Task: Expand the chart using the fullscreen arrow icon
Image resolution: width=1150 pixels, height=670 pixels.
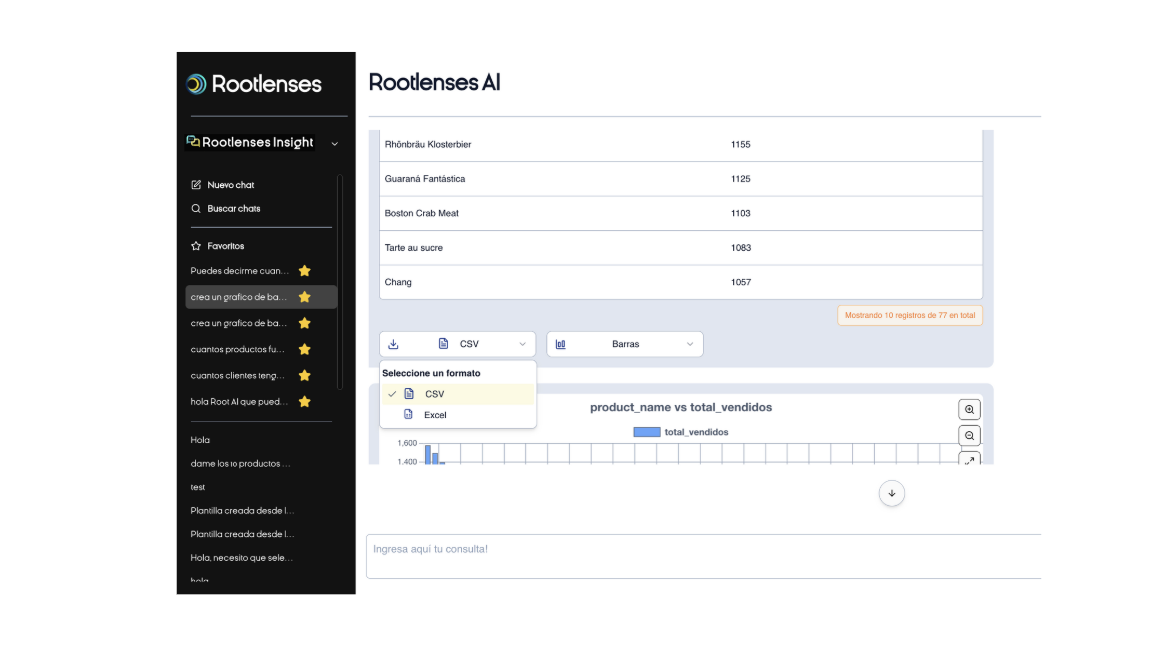Action: [x=969, y=461]
